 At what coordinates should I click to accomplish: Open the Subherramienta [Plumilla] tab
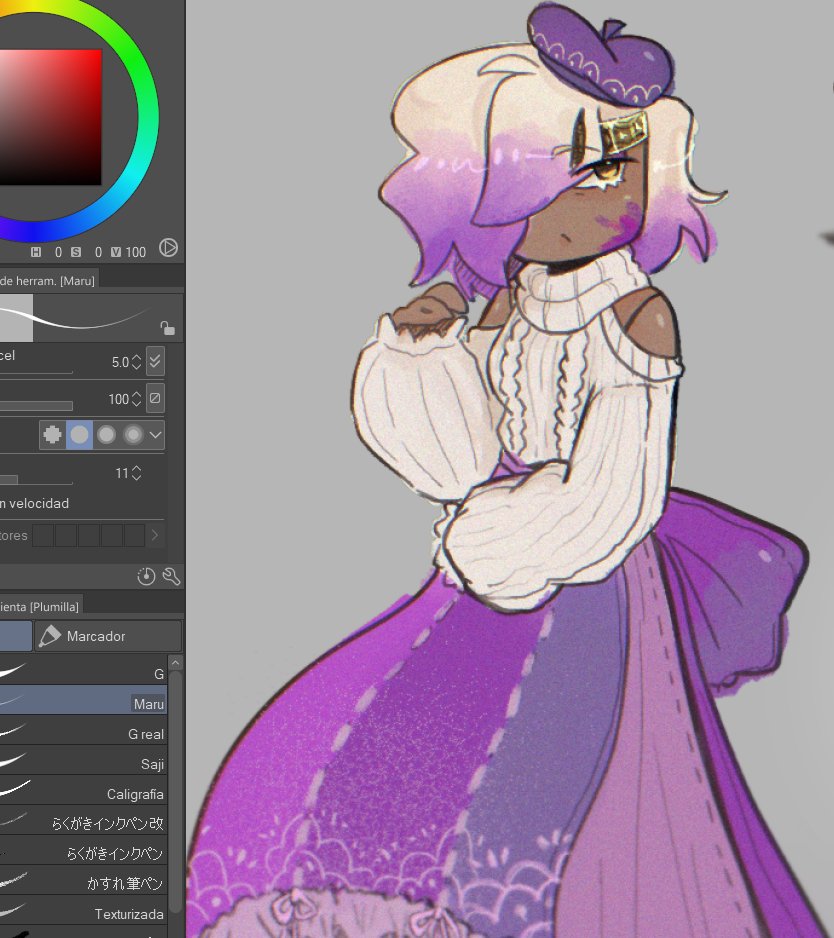click(40, 605)
